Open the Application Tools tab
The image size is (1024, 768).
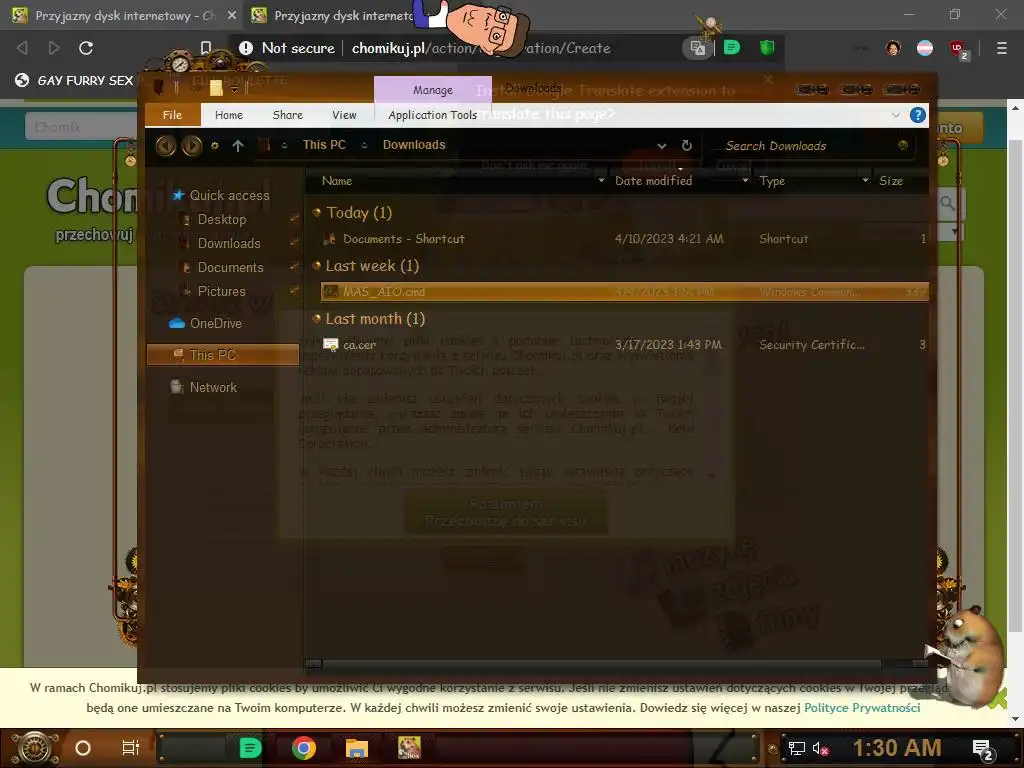[432, 115]
